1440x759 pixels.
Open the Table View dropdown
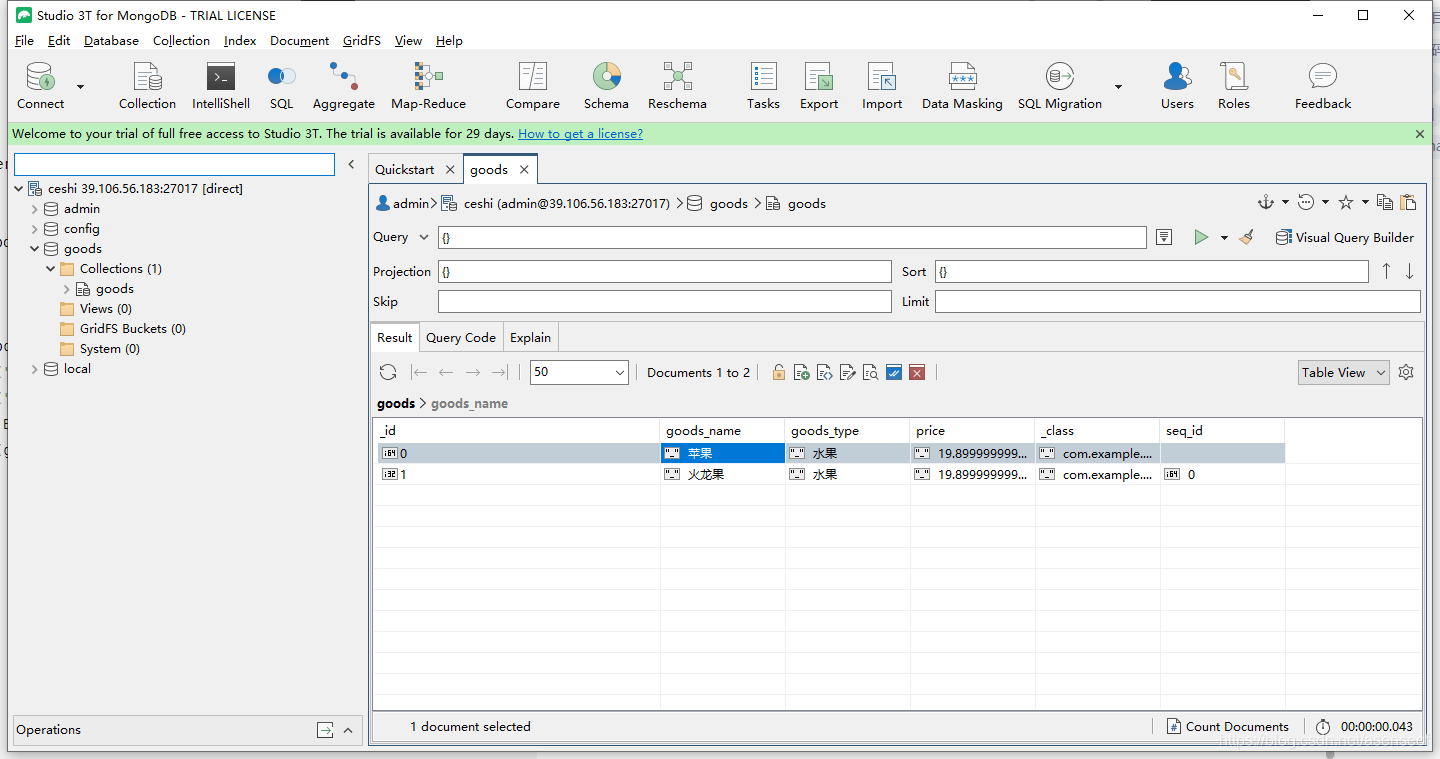pos(1344,372)
